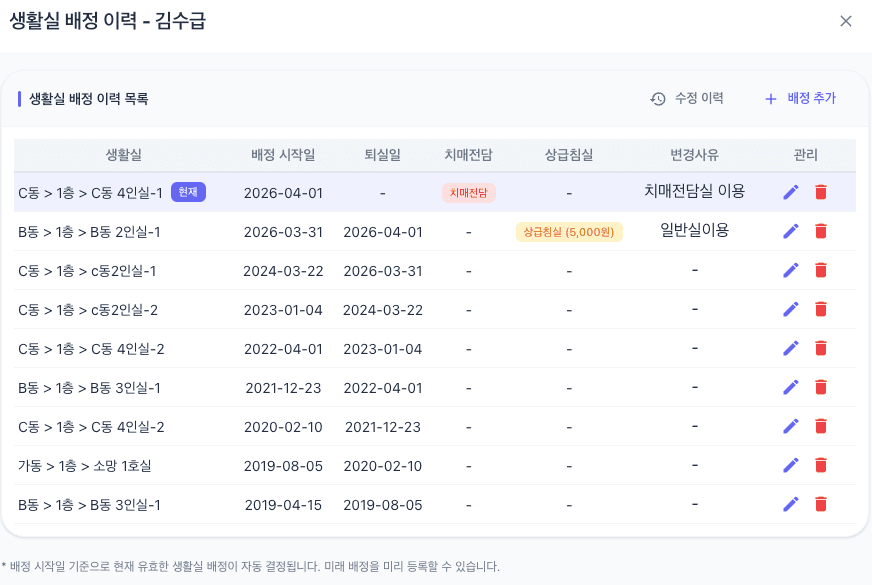Delete the 소망 1호실 row
872x585 pixels.
pyautogui.click(x=821, y=465)
